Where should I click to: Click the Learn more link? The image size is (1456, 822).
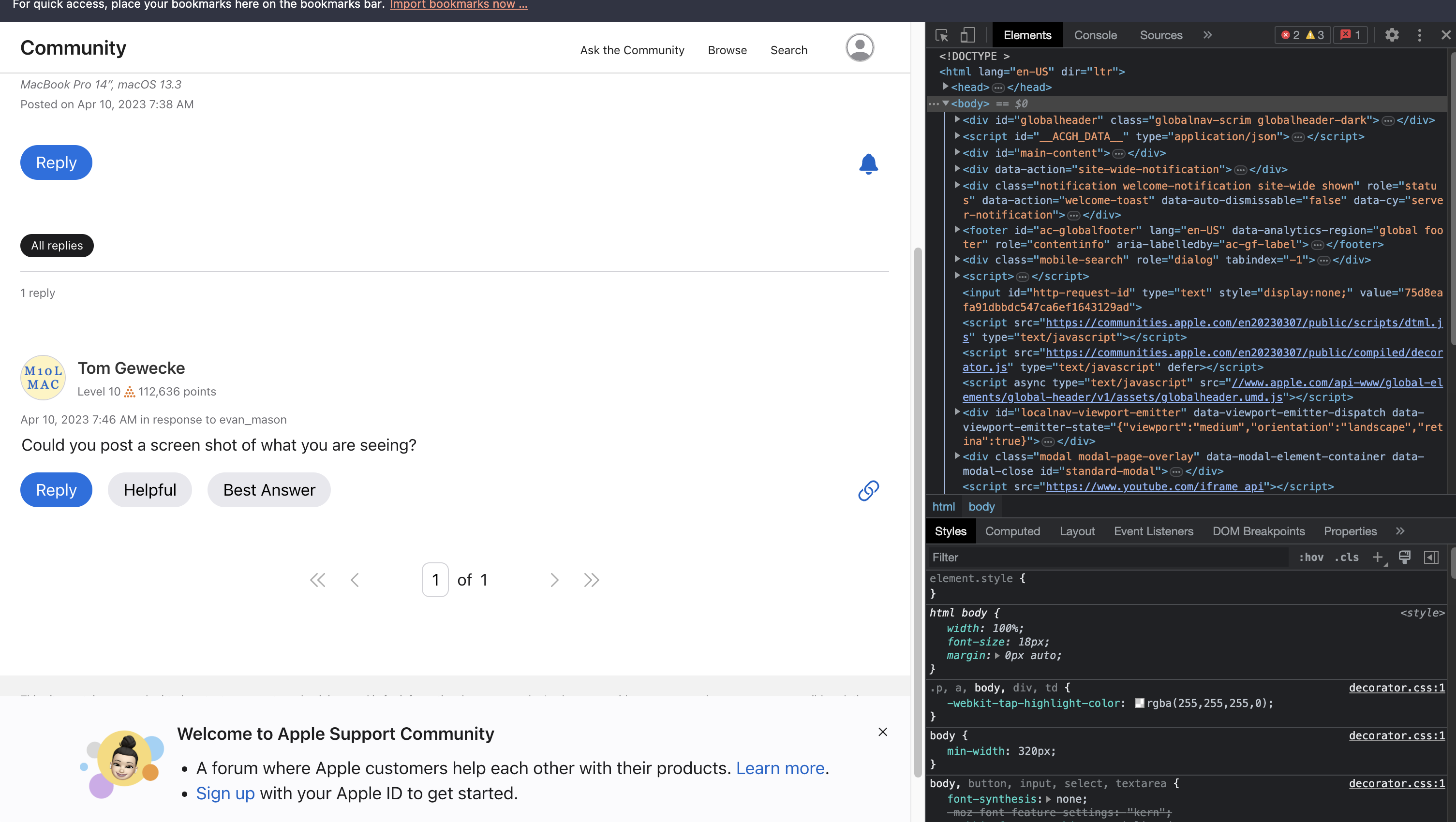(780, 768)
